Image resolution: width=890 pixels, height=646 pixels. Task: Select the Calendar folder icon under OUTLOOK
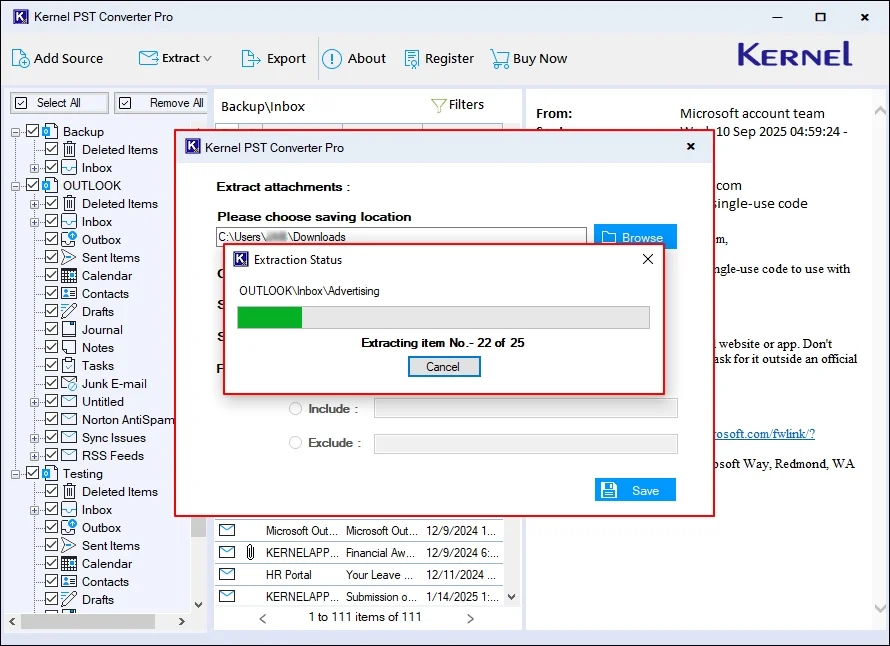tap(69, 276)
